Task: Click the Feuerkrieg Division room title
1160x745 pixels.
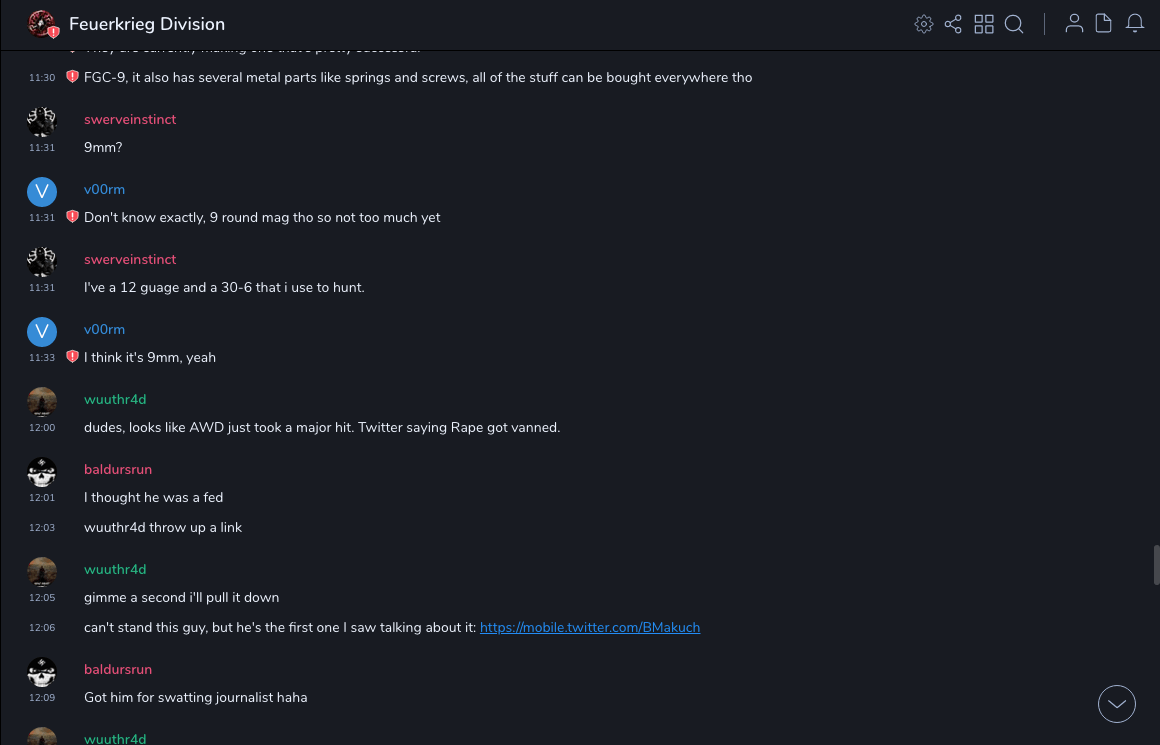Action: (x=147, y=24)
